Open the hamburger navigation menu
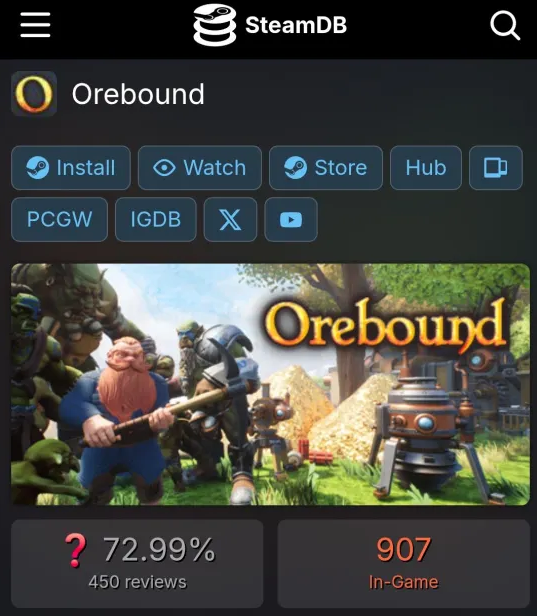This screenshot has width=537, height=616. tap(35, 25)
